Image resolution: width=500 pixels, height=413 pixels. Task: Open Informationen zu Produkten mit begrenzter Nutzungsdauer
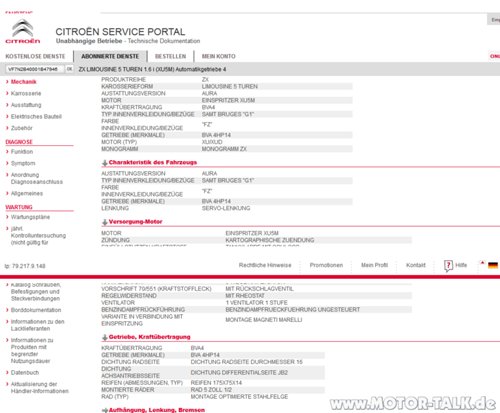coord(32,350)
